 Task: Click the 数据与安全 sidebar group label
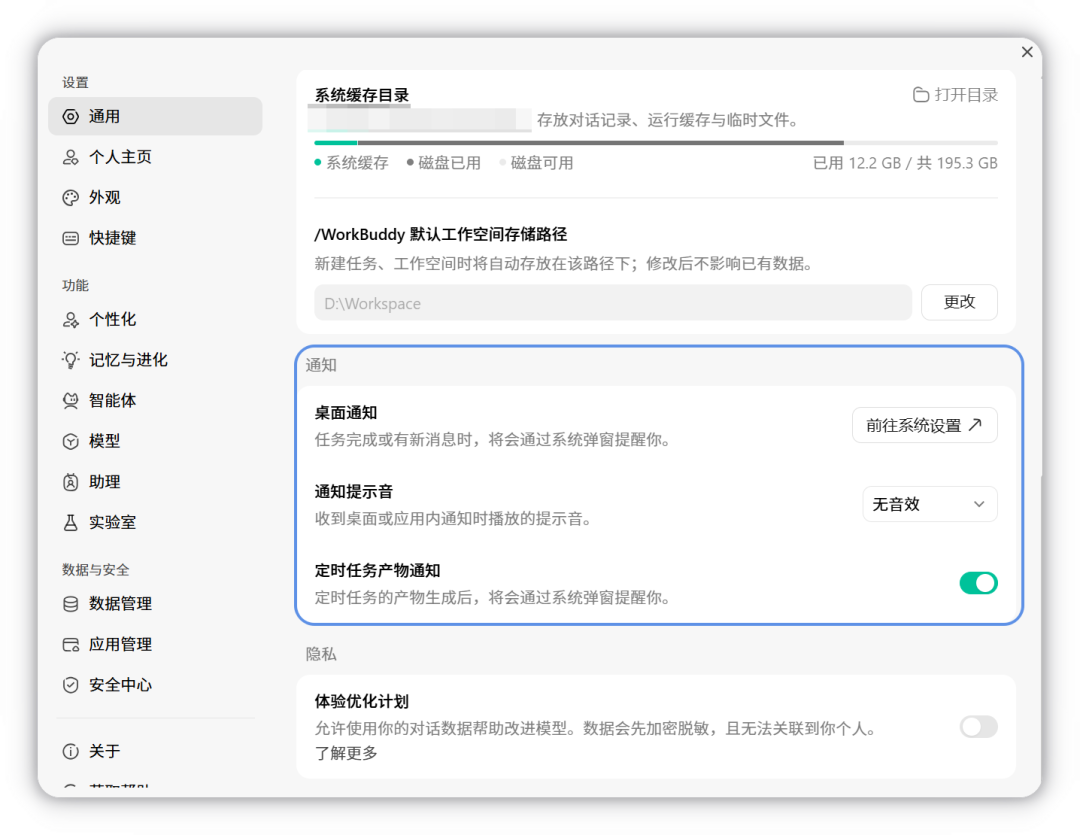[x=96, y=570]
